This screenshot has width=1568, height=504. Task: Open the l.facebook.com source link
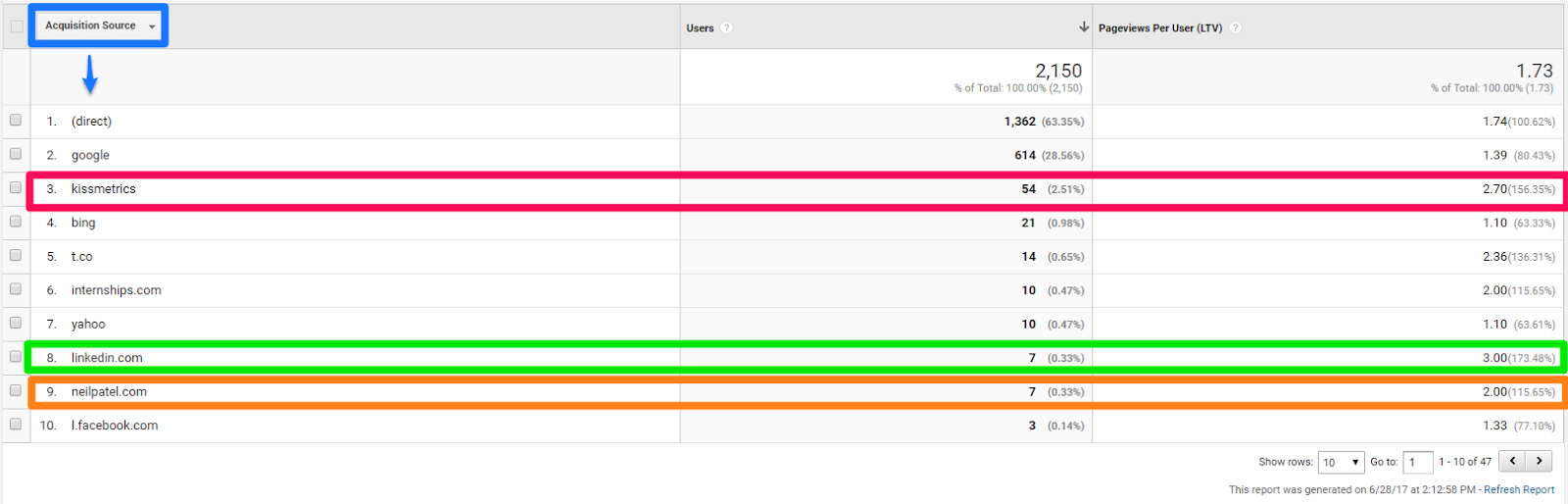[115, 426]
